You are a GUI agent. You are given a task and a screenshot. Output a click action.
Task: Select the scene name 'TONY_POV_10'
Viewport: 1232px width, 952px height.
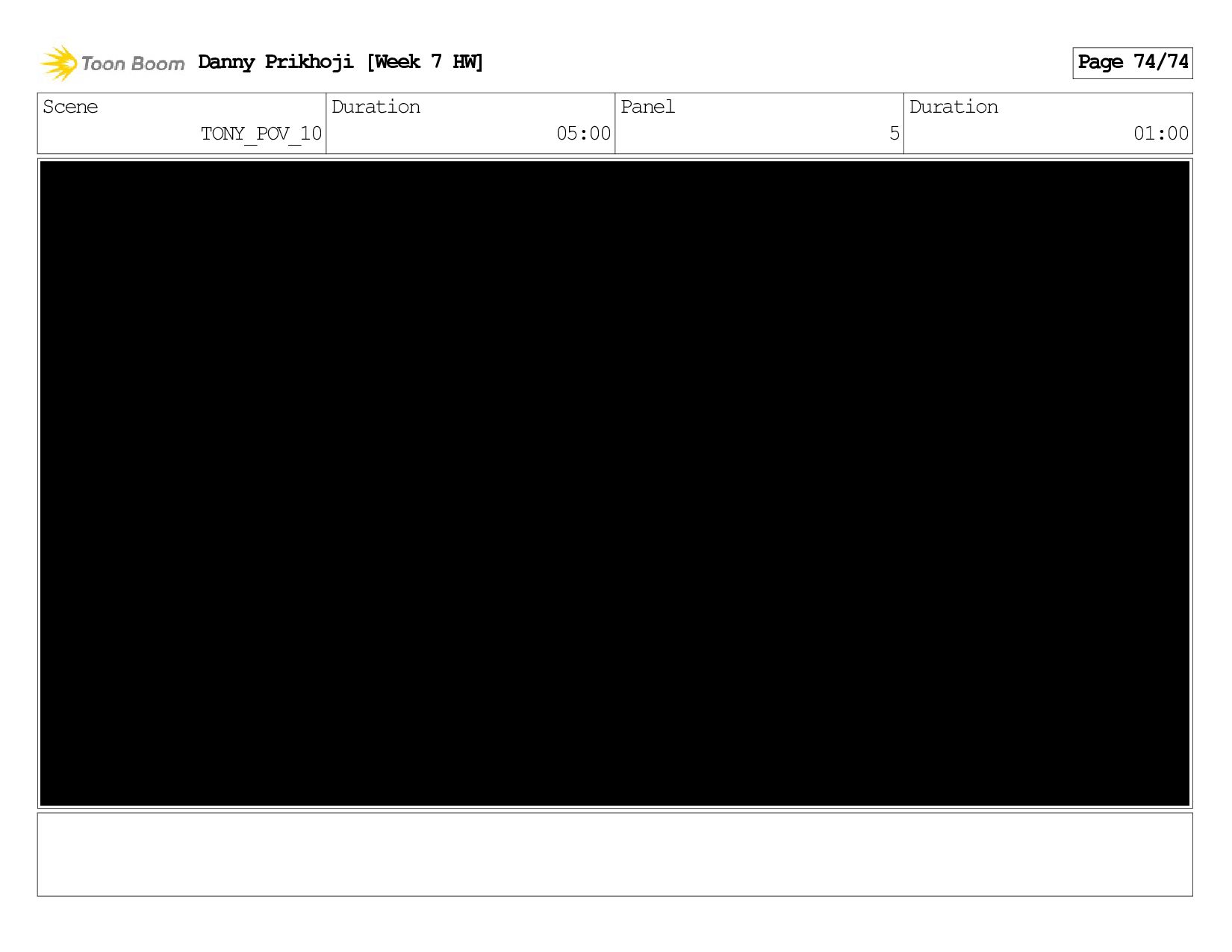tap(261, 134)
